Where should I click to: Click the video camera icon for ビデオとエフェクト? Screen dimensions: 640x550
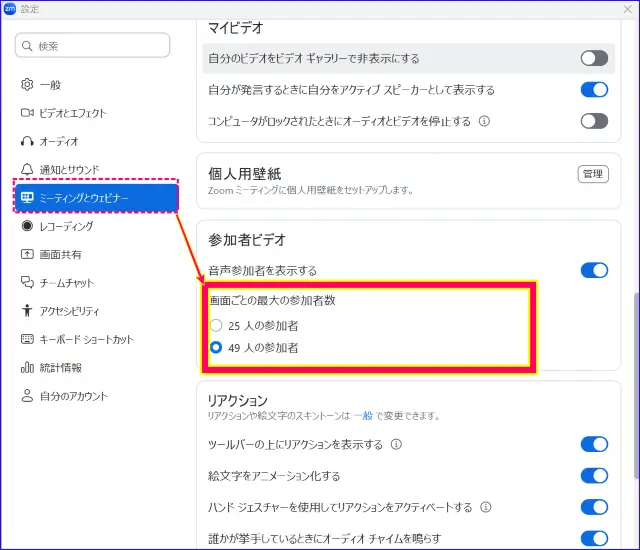click(x=27, y=113)
